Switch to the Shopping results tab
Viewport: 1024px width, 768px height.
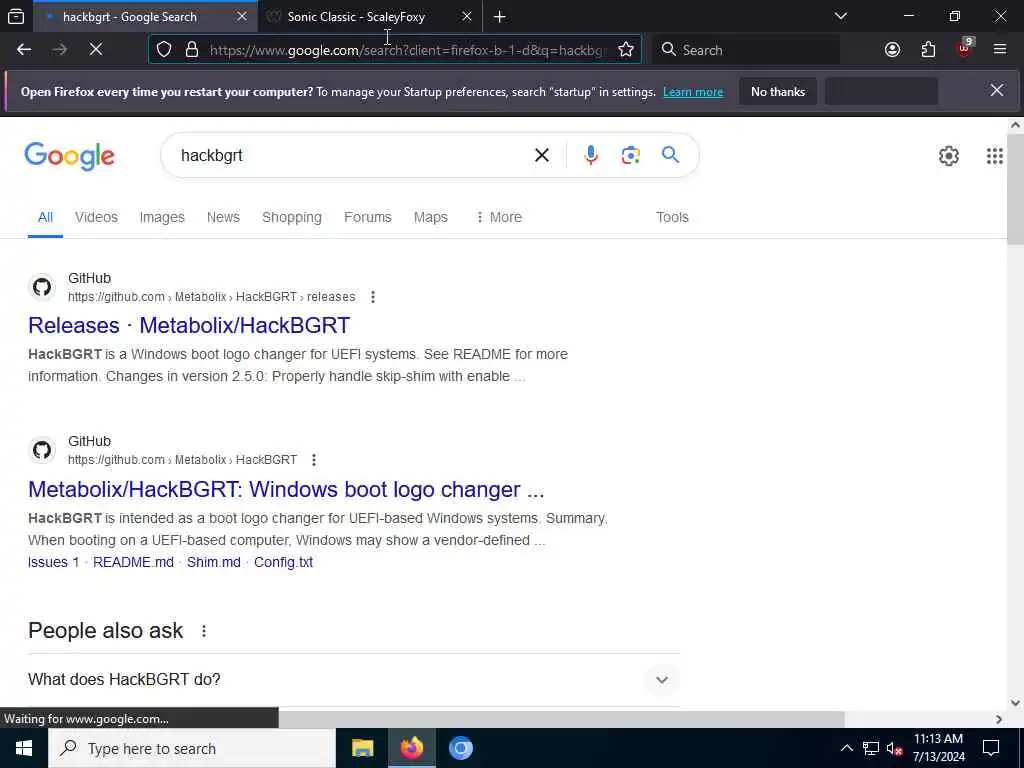click(x=292, y=217)
